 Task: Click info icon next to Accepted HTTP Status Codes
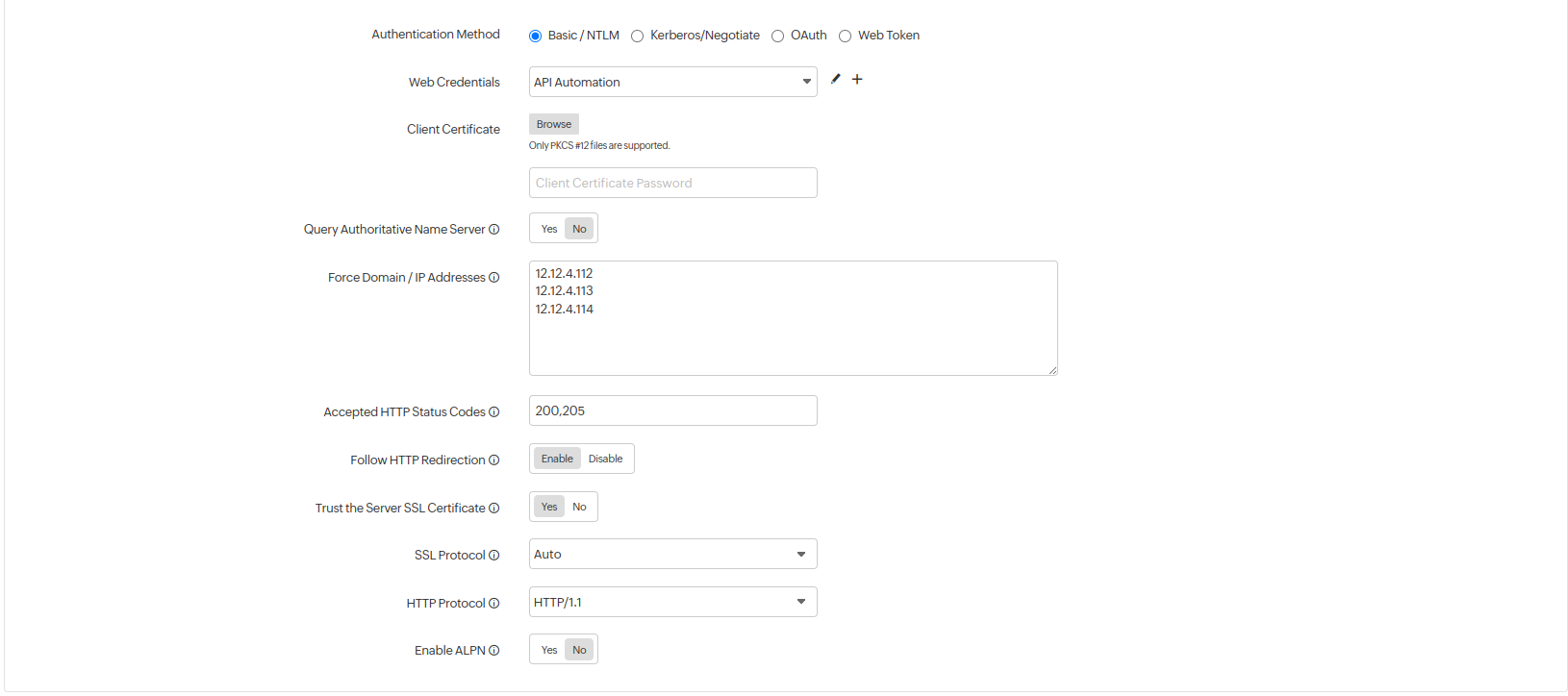click(x=493, y=412)
